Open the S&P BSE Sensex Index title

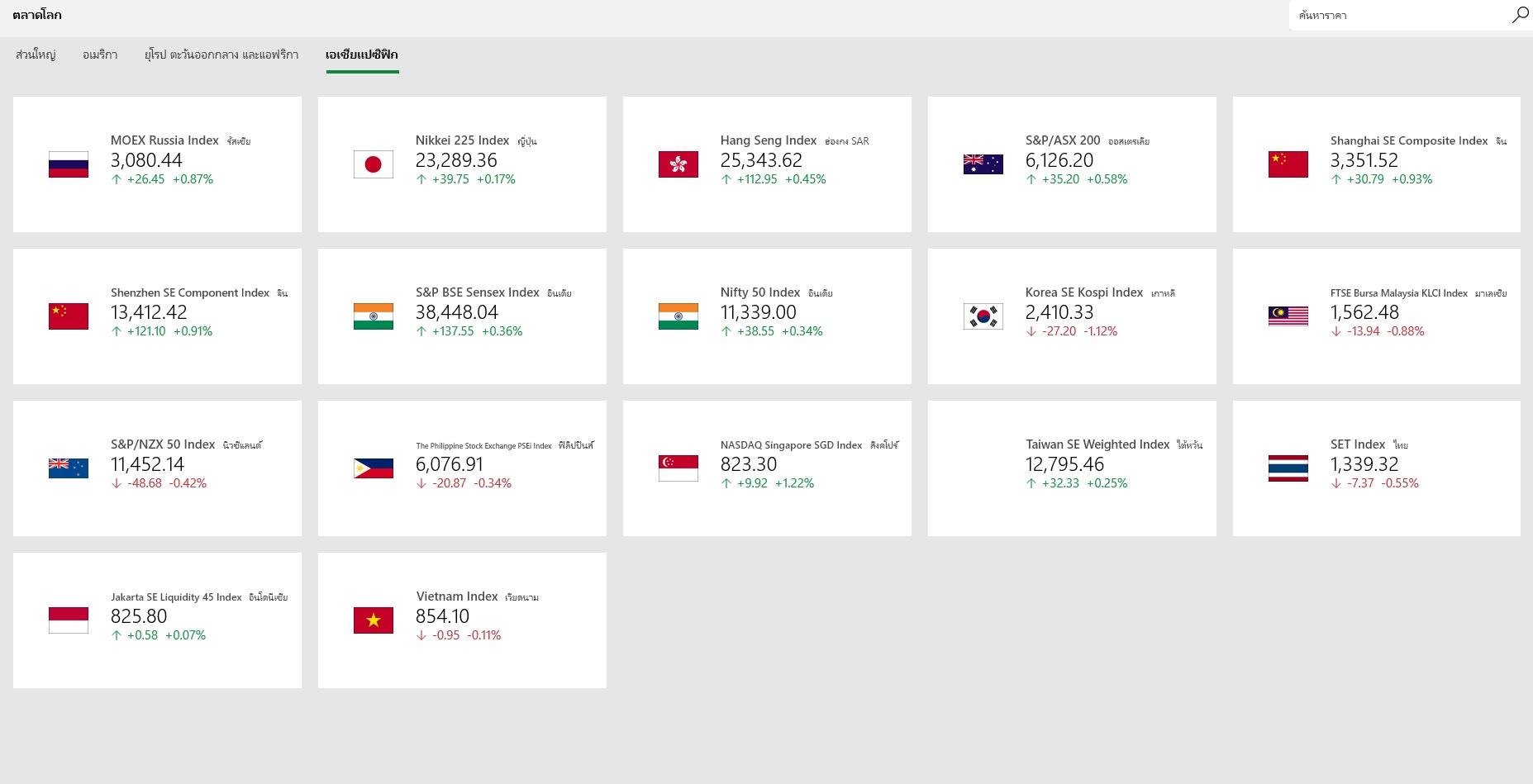(478, 292)
